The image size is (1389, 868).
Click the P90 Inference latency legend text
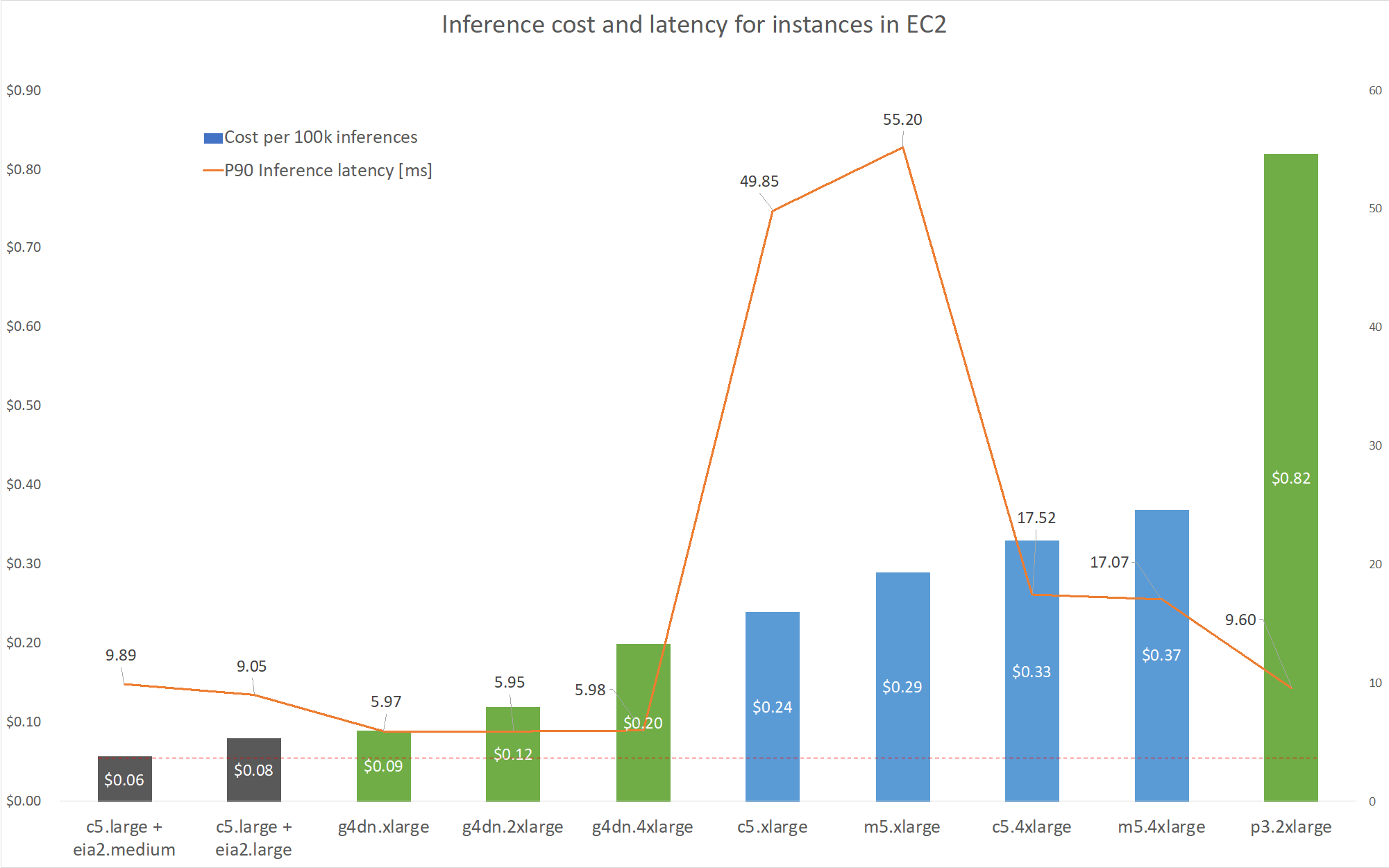click(328, 171)
